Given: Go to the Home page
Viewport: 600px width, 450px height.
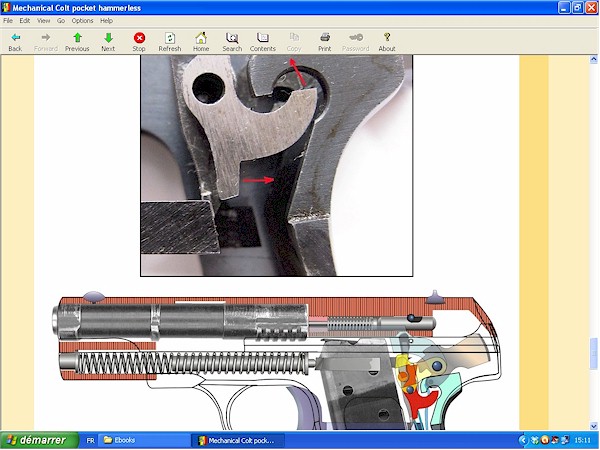Looking at the screenshot, I should tap(201, 42).
